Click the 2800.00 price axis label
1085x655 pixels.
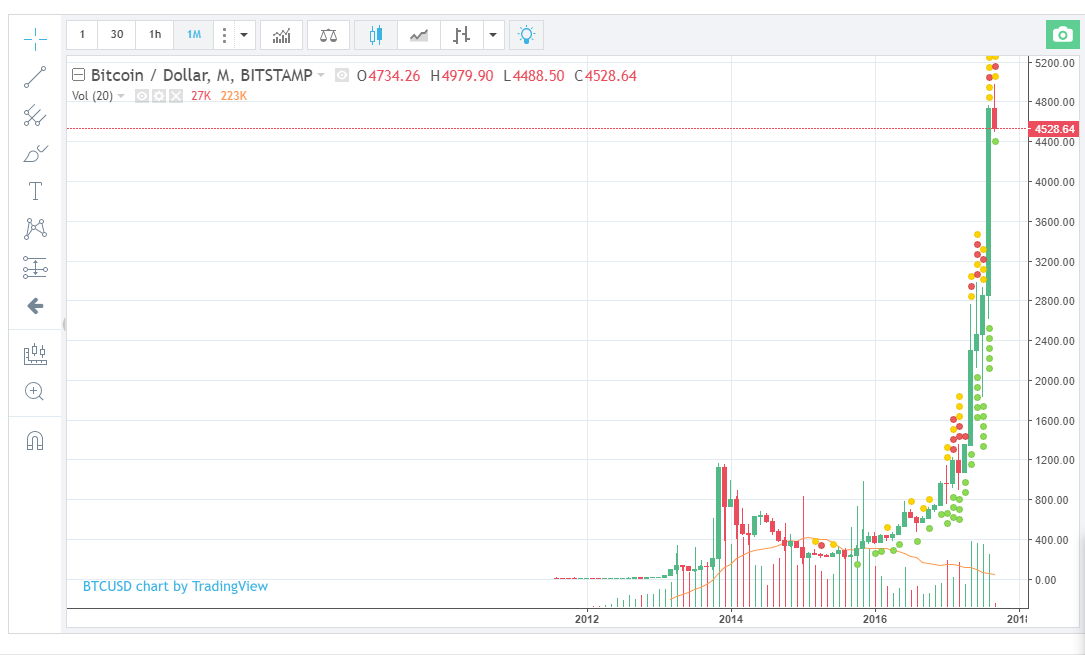tap(1055, 301)
